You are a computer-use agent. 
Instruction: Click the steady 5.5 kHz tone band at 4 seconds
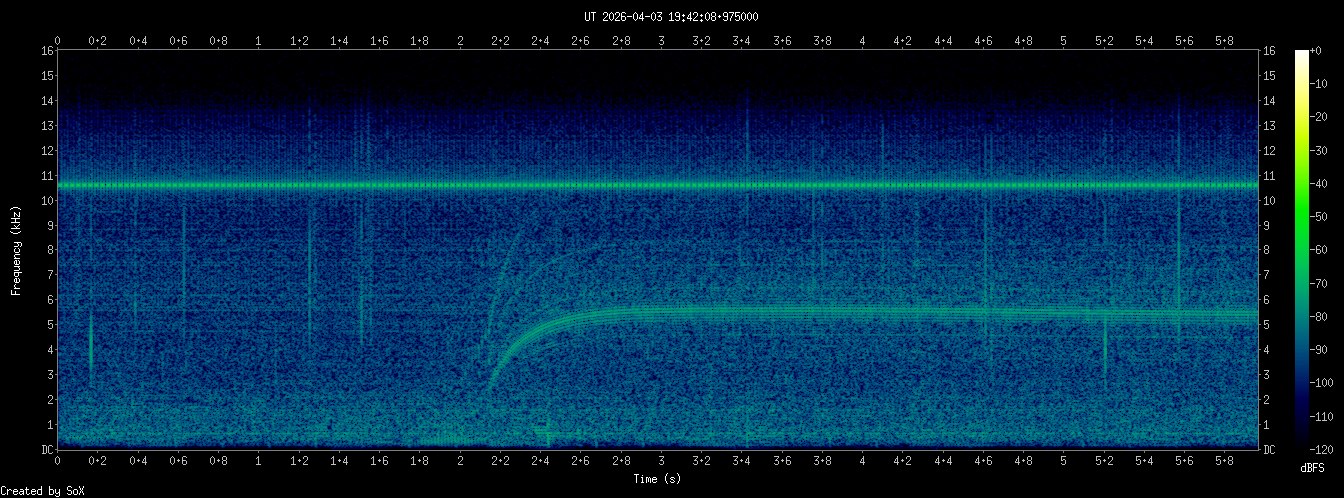pos(862,312)
